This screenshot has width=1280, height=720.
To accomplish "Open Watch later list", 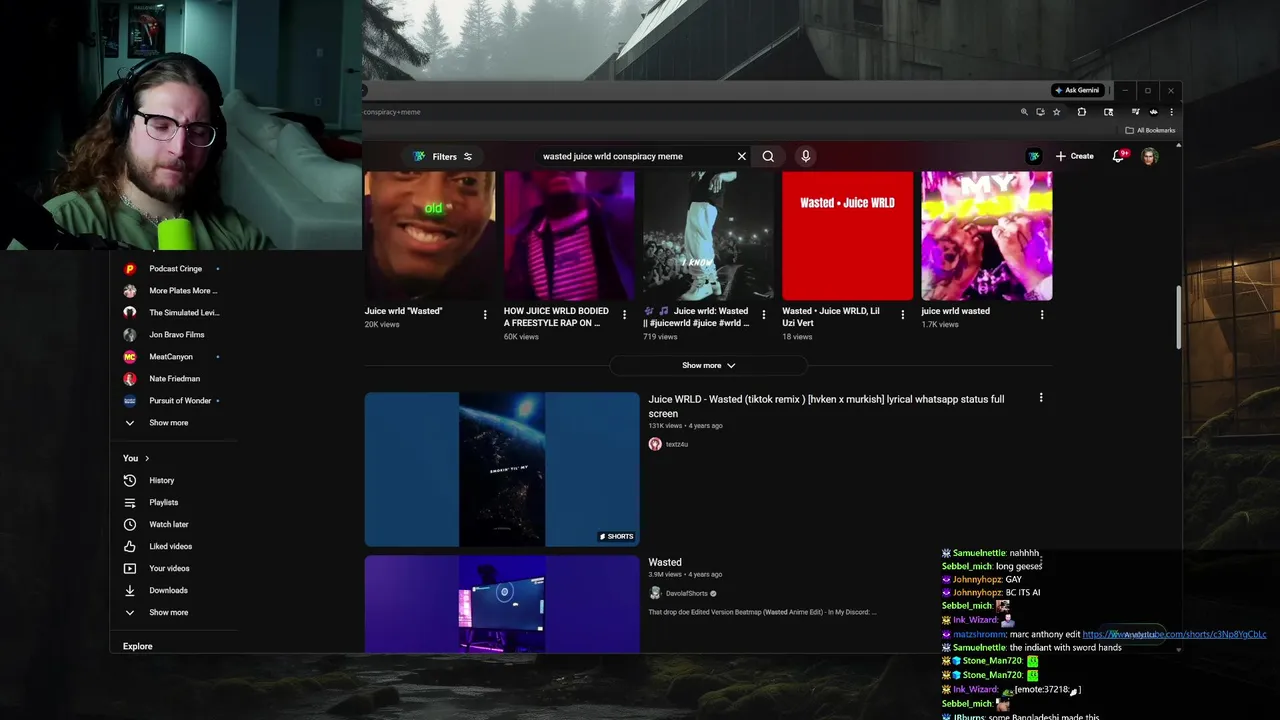I will point(171,524).
